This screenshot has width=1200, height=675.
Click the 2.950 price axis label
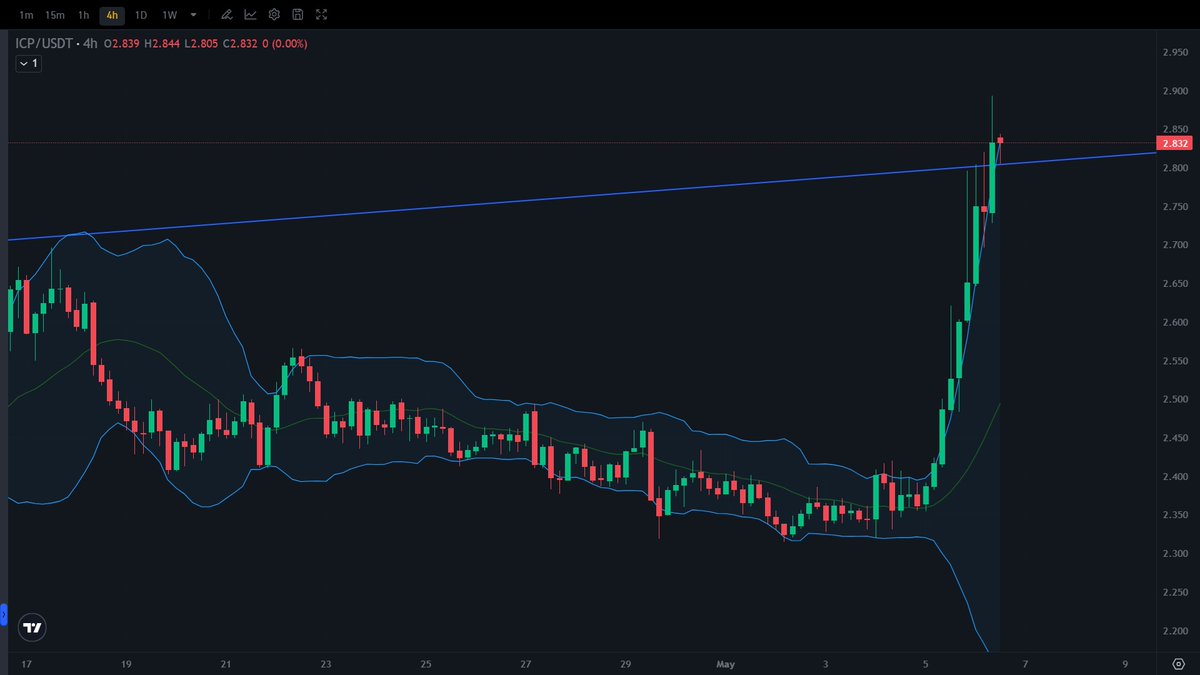tap(1175, 52)
